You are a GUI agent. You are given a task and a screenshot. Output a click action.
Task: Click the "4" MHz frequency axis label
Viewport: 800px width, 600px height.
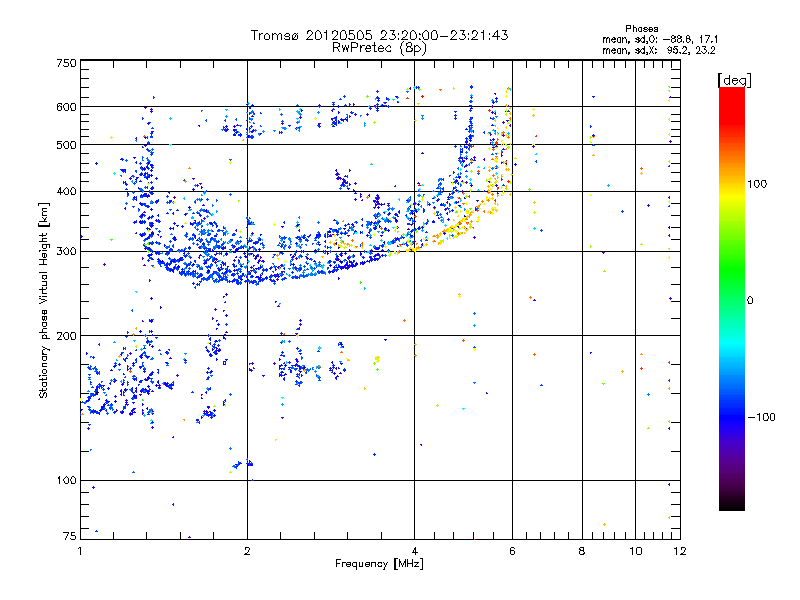point(414,551)
